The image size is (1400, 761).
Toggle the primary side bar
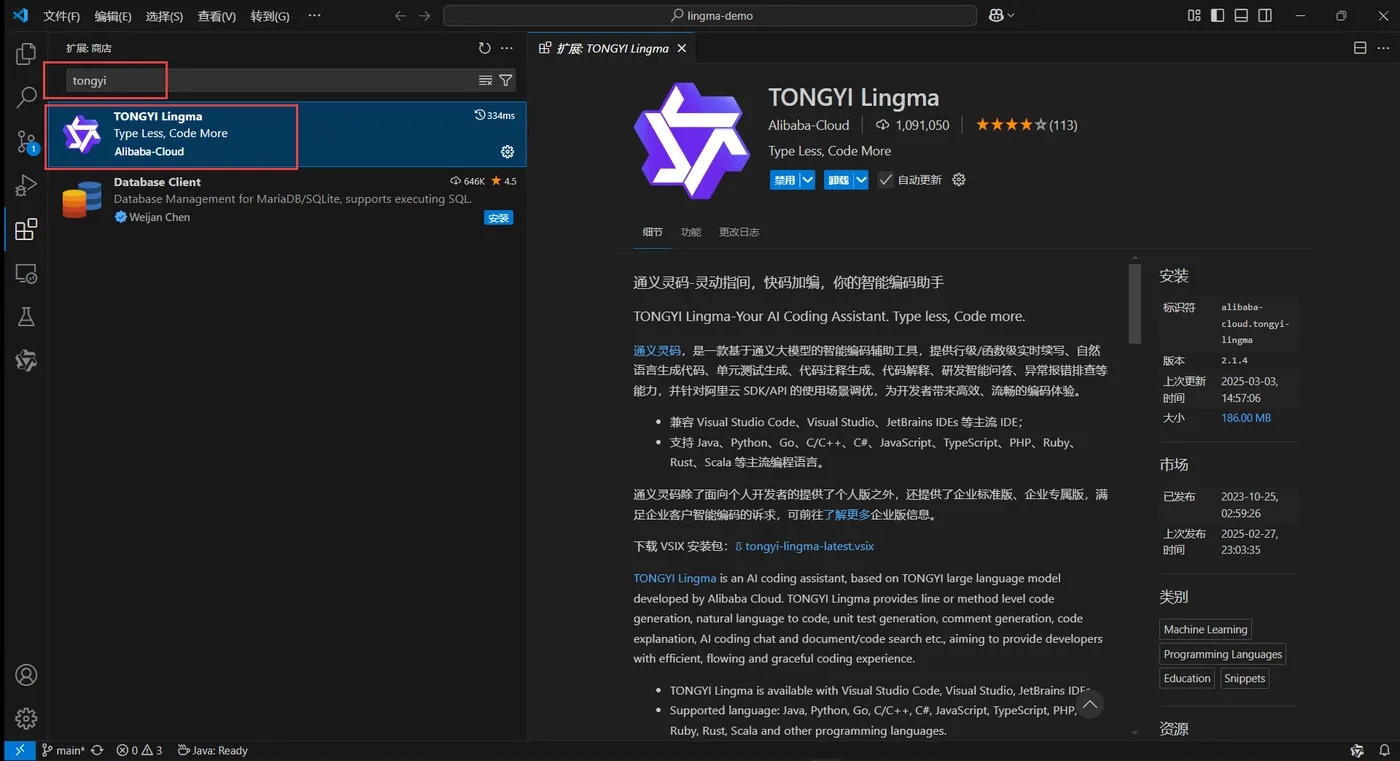[x=1217, y=16]
